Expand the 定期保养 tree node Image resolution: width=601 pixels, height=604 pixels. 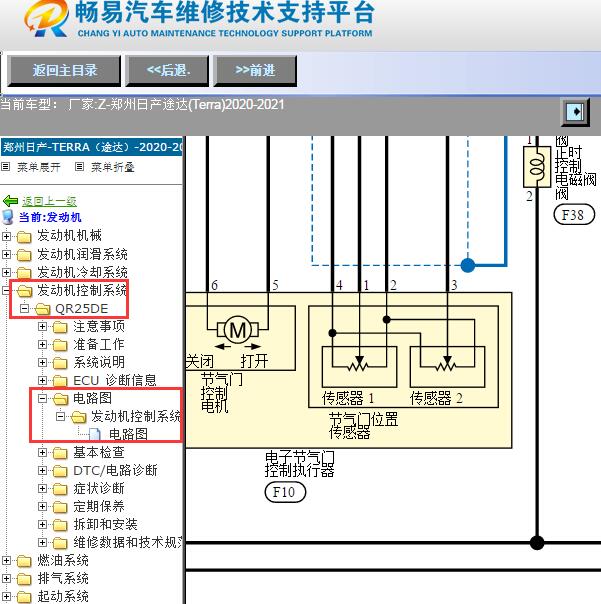42,507
